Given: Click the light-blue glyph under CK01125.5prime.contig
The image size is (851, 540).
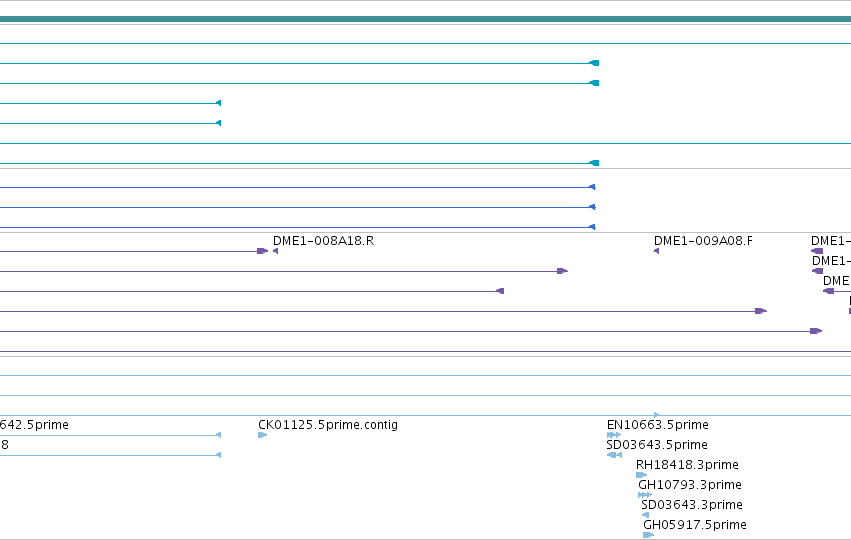Looking at the screenshot, I should coord(263,435).
